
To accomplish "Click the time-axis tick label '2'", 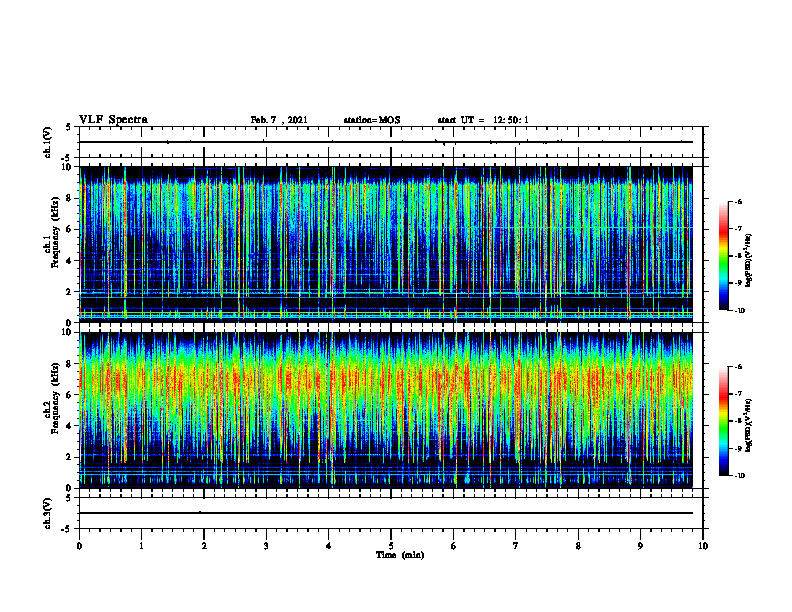I will tap(204, 546).
